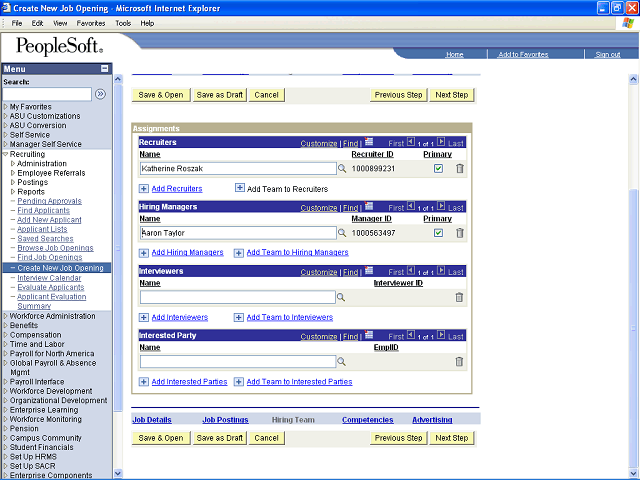The height and width of the screenshot is (480, 640).
Task: Click plus icon beside Add Interested Parties
Action: 144,382
